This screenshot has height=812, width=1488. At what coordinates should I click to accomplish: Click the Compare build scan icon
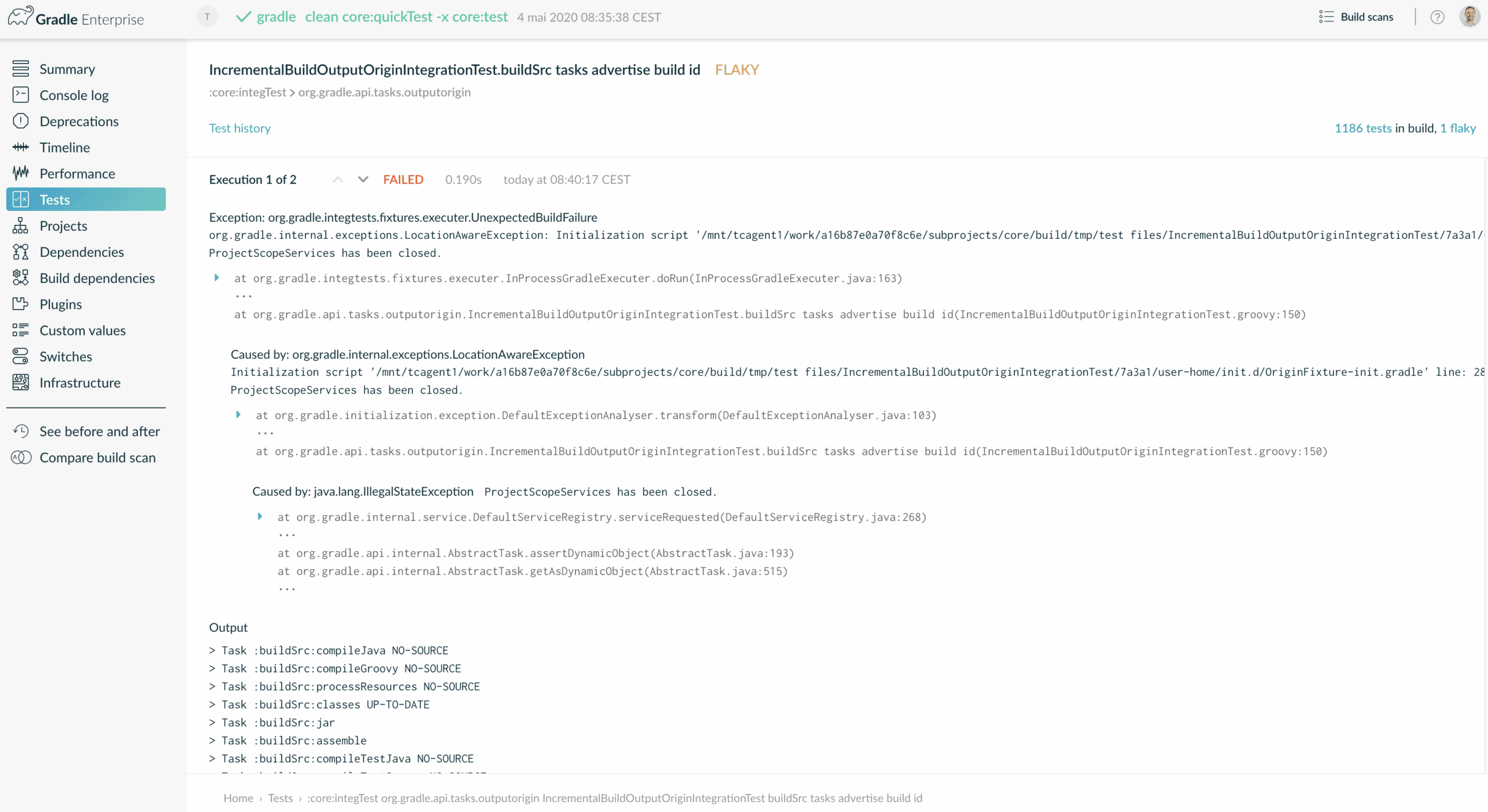point(21,457)
